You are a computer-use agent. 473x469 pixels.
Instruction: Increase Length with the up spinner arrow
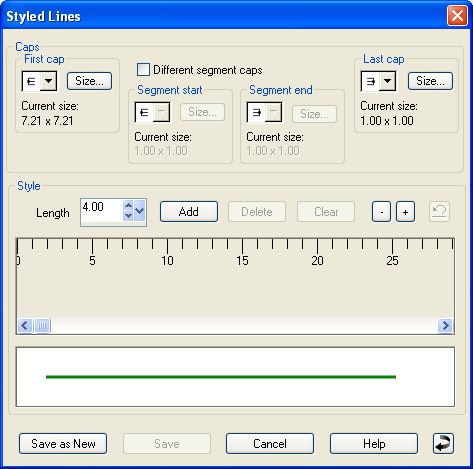[x=128, y=205]
